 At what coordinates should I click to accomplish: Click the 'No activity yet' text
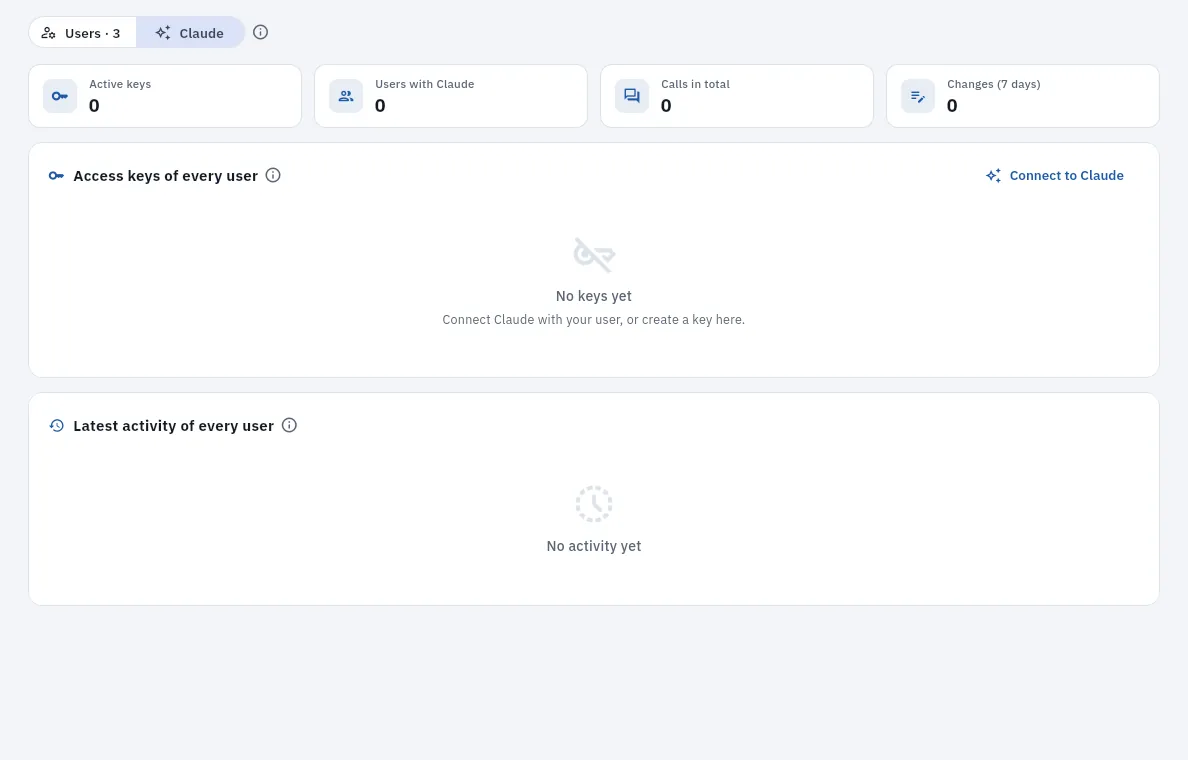[x=594, y=546]
